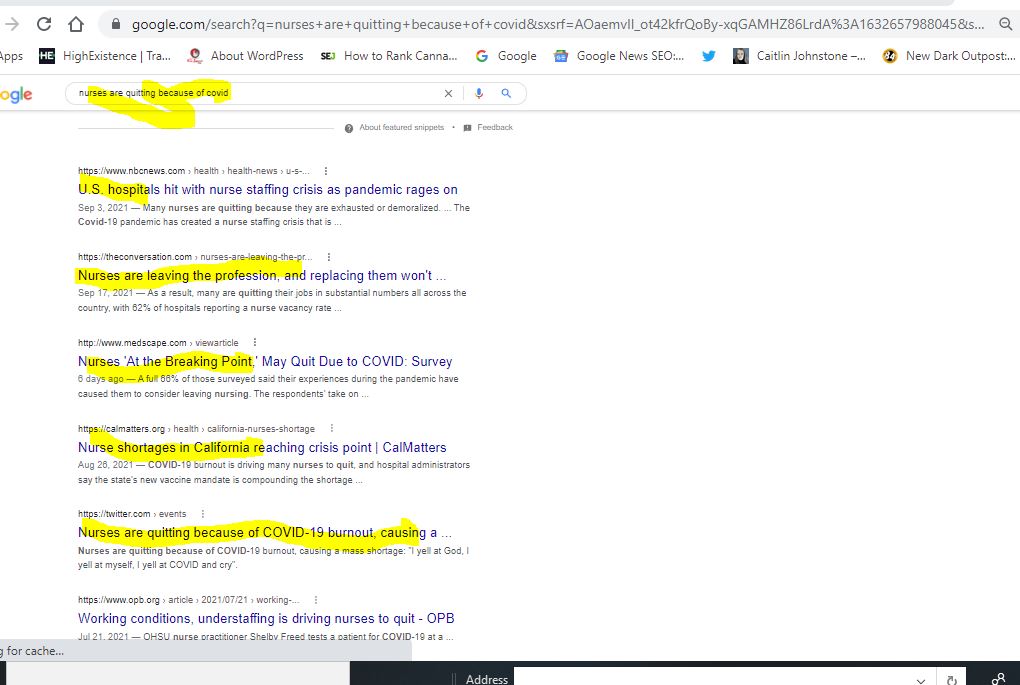This screenshot has height=685, width=1020.
Task: Click the taskbar Address refresh icon
Action: 952,680
